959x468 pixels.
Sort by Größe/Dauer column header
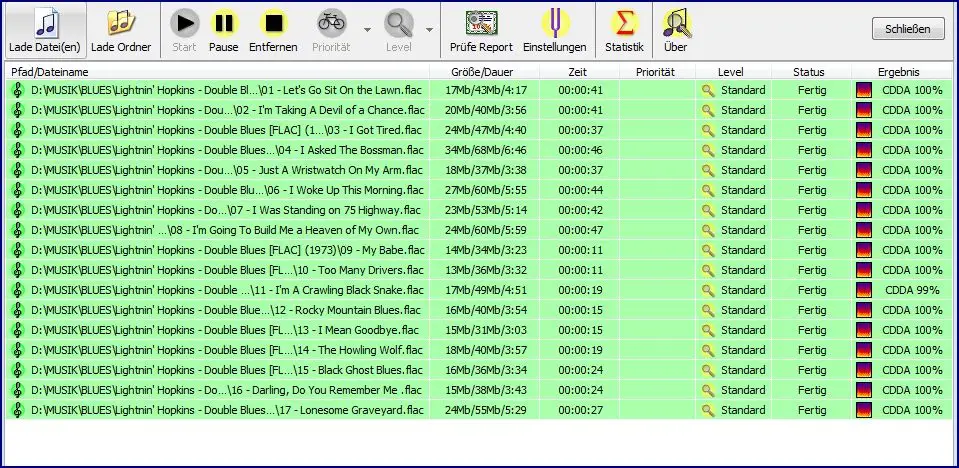[483, 72]
